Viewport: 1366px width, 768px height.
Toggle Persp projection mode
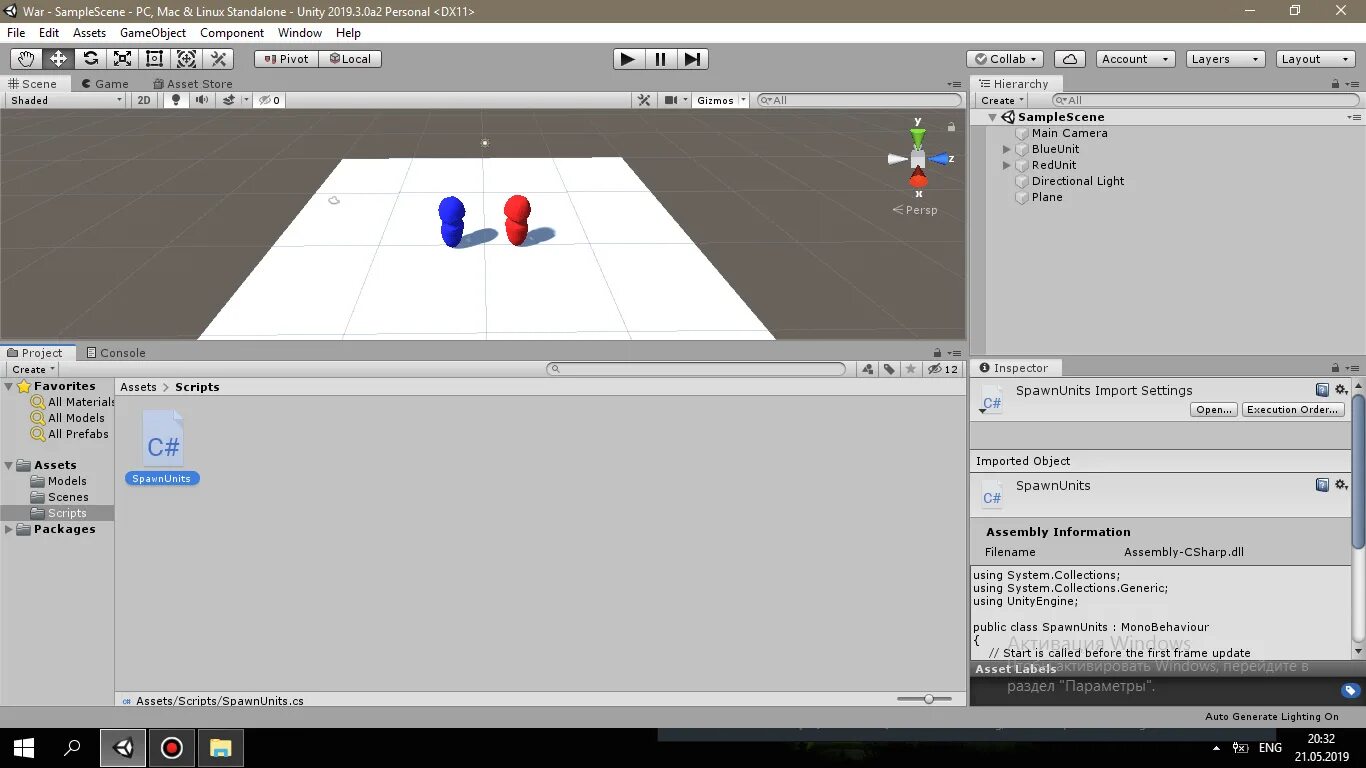click(x=915, y=210)
